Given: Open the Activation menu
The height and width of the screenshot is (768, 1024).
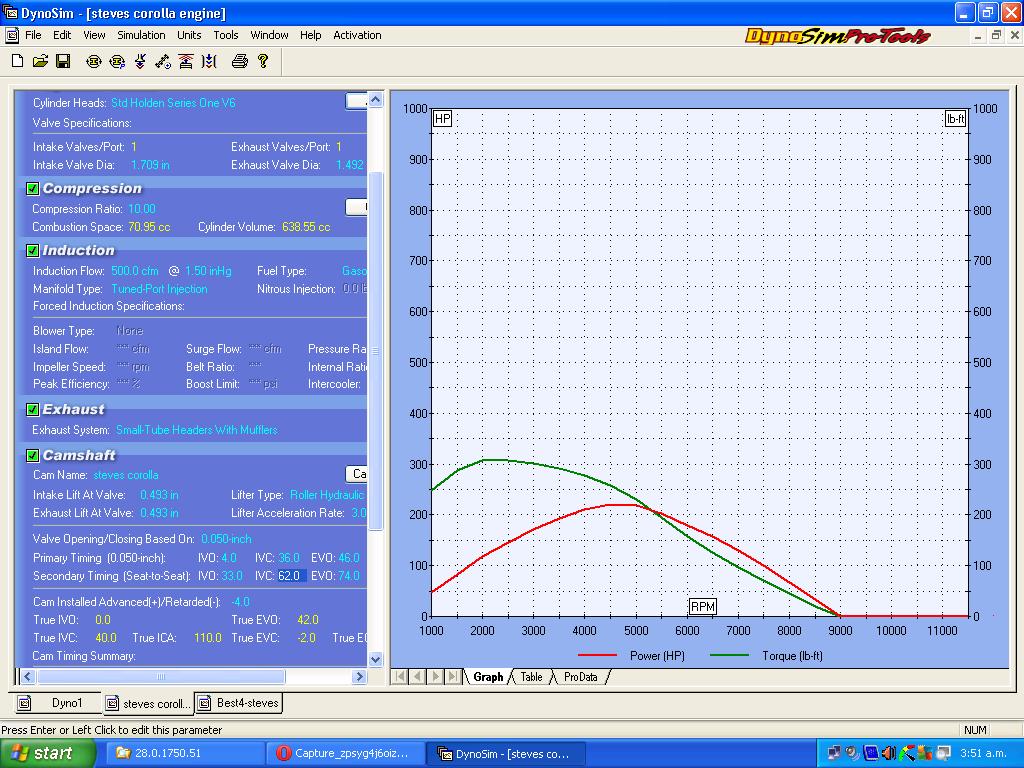Looking at the screenshot, I should tap(357, 35).
